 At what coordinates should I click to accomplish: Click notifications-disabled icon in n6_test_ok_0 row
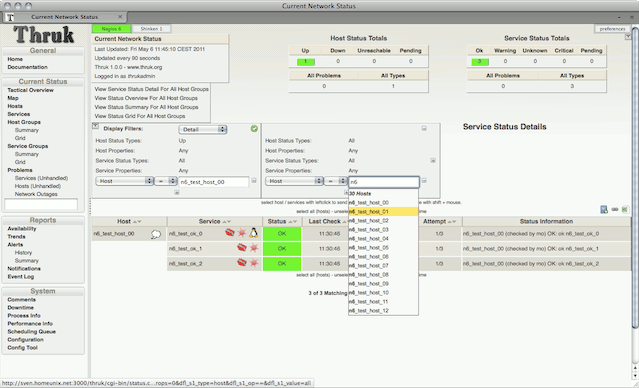[x=230, y=233]
